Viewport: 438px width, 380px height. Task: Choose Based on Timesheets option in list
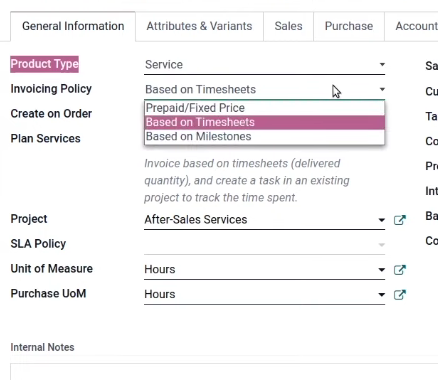[265, 122]
